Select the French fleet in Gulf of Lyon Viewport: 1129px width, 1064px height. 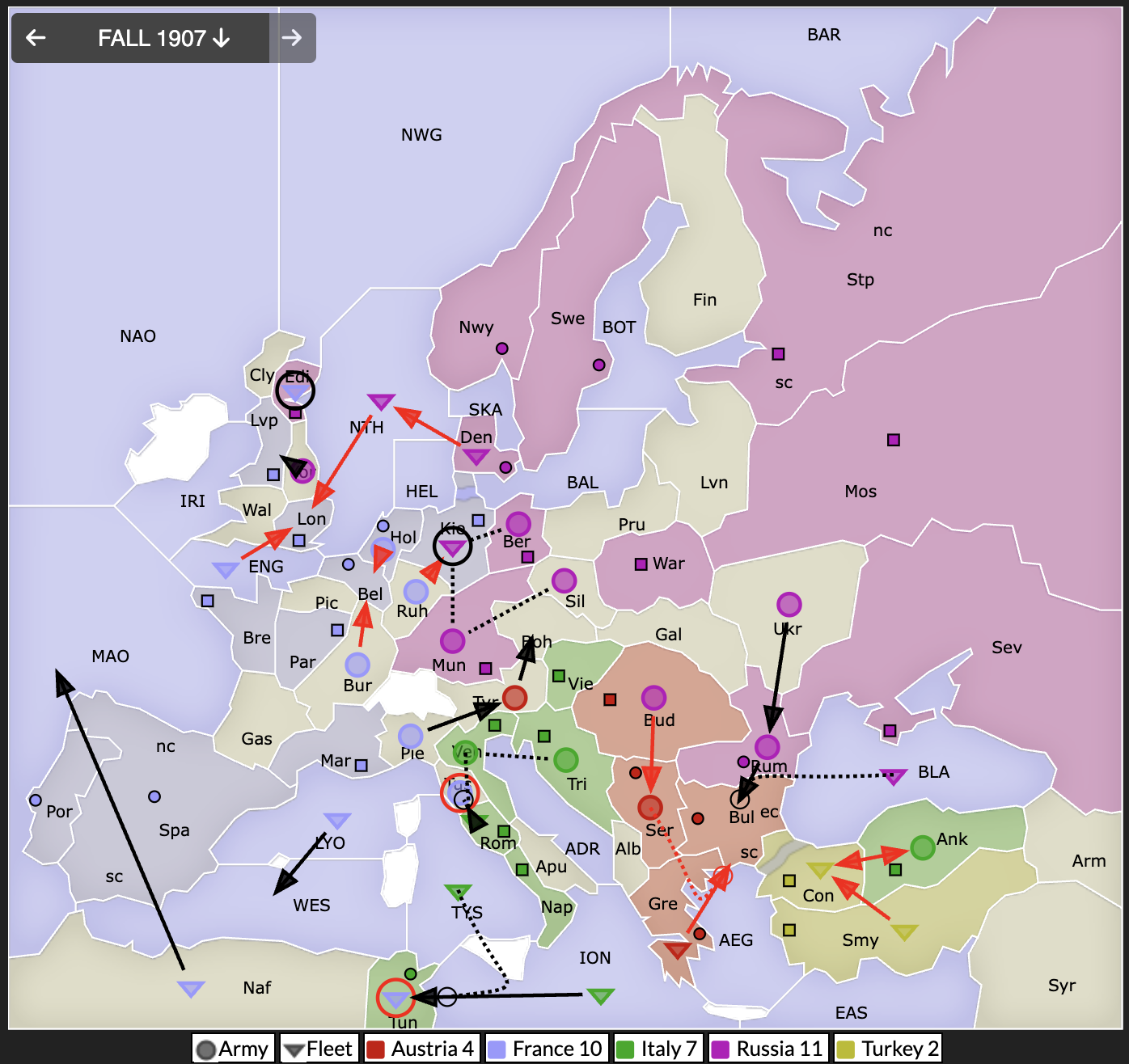[337, 821]
